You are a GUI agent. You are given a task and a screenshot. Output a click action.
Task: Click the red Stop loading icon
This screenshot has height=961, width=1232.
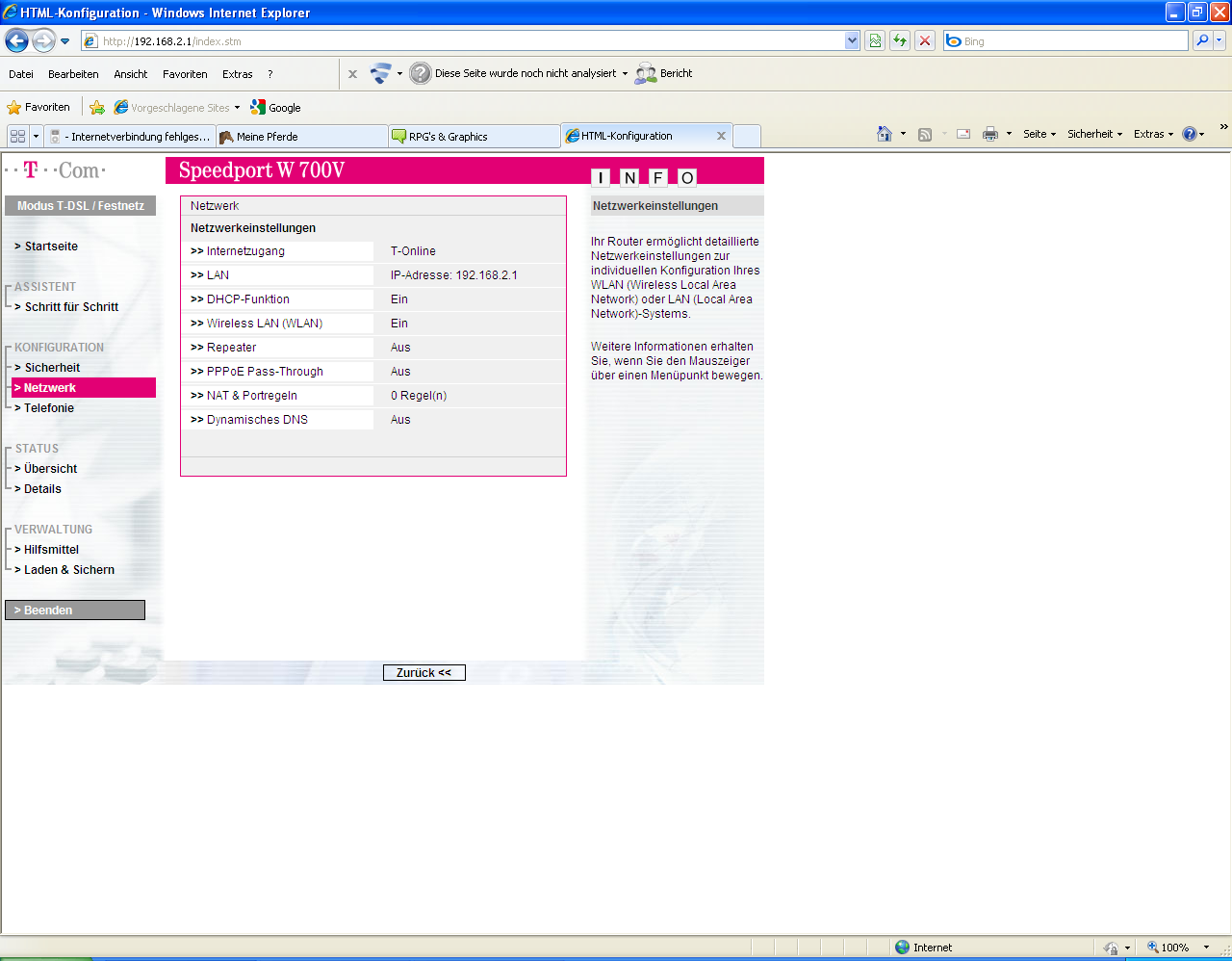925,40
